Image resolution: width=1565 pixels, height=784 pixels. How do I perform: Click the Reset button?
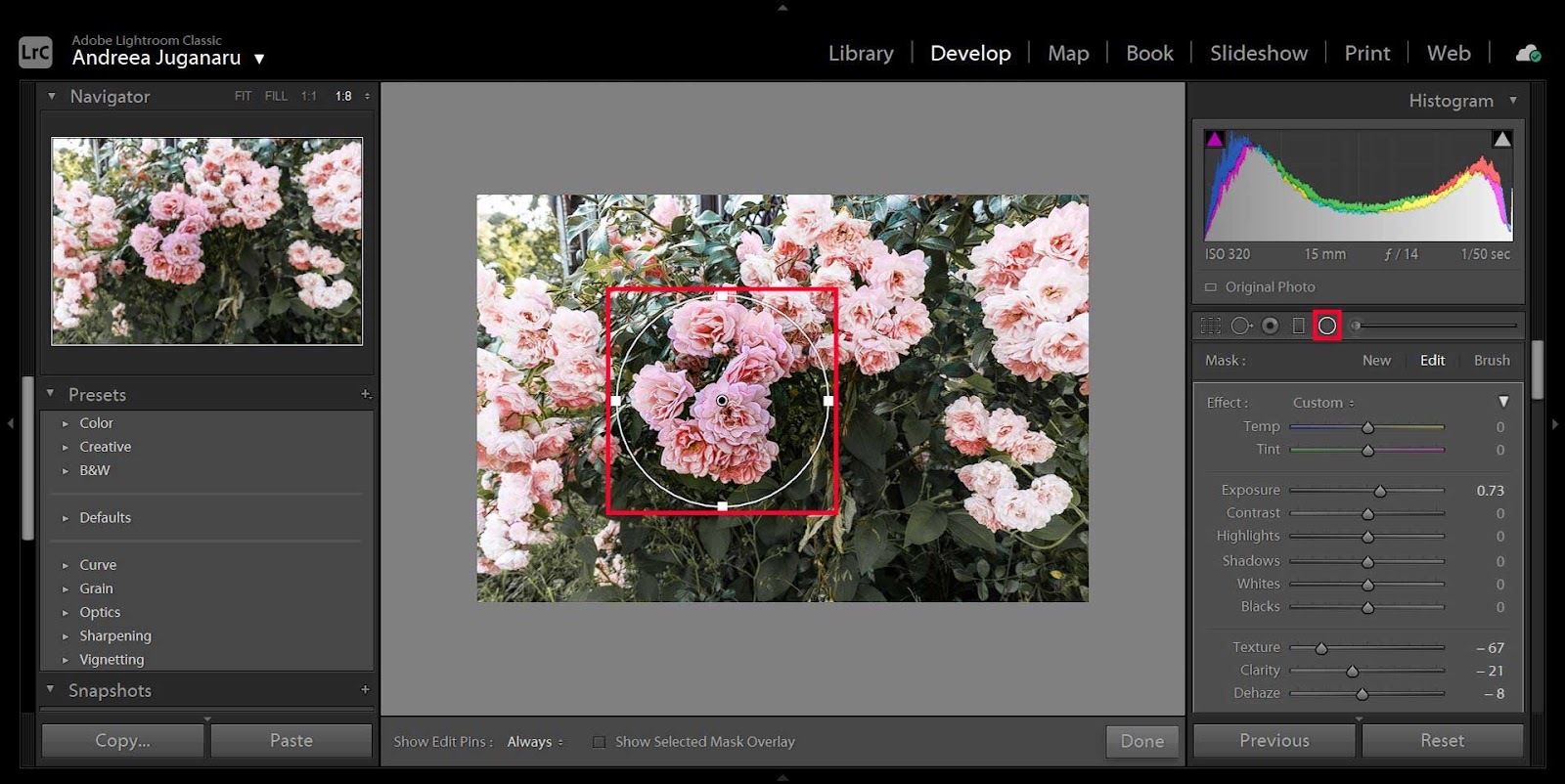pos(1443,741)
